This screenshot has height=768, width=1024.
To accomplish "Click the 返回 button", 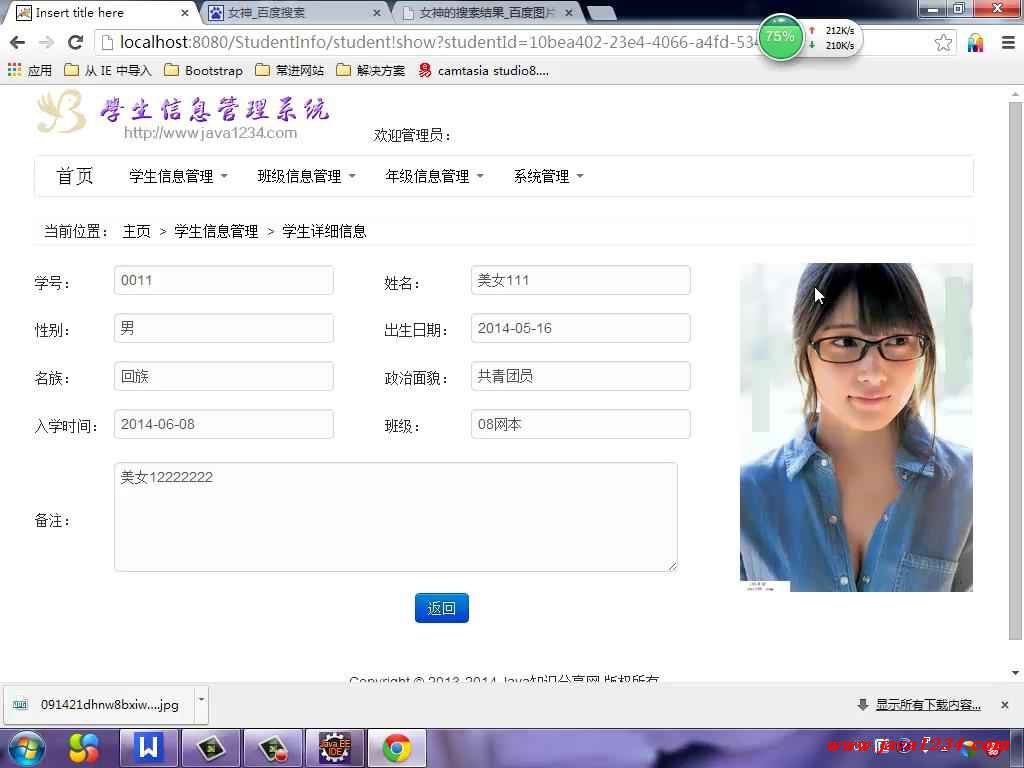I will 441,608.
